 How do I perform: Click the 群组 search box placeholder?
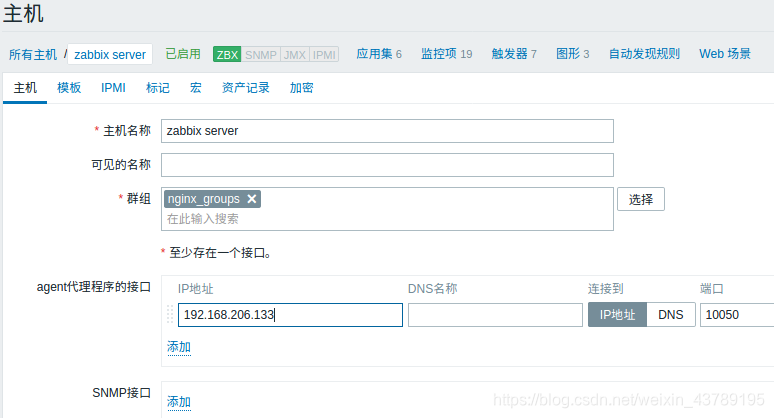[x=202, y=219]
